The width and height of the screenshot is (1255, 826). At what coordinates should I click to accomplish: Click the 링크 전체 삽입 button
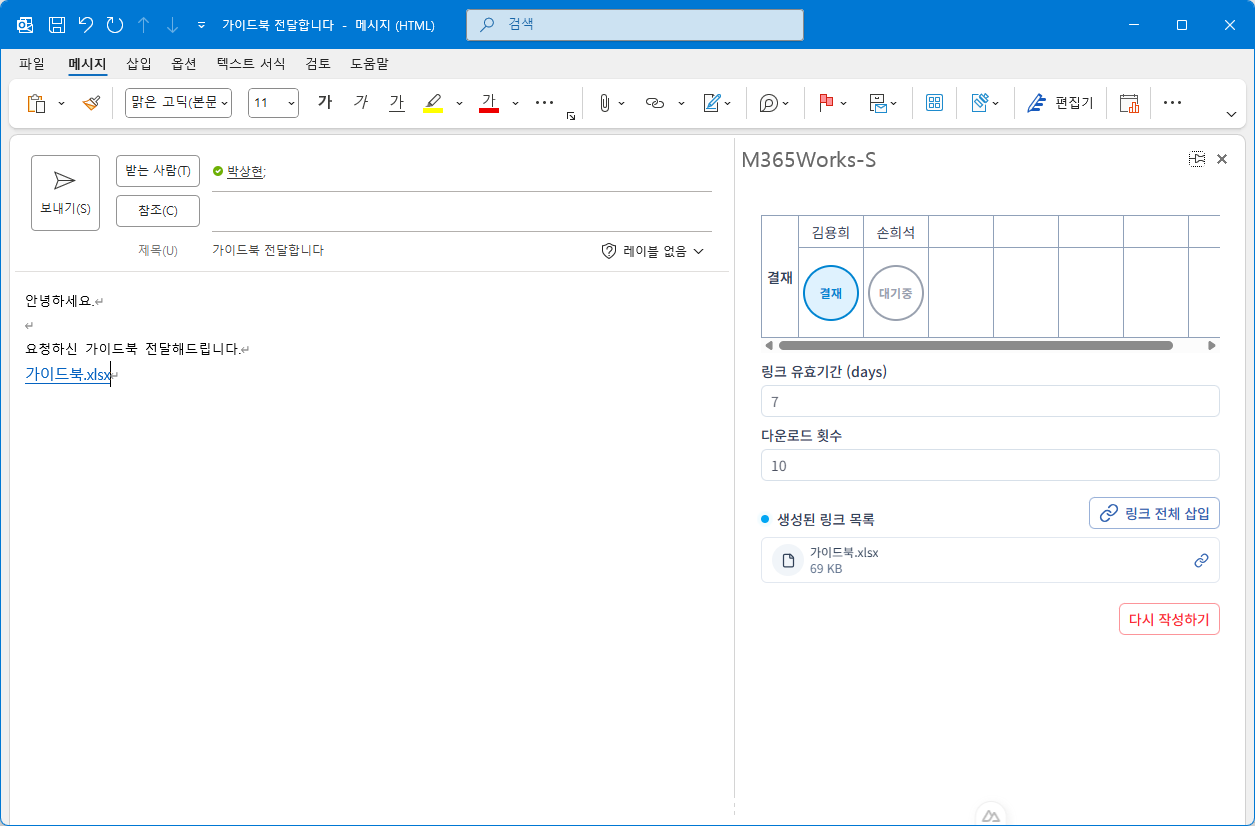[1154, 513]
